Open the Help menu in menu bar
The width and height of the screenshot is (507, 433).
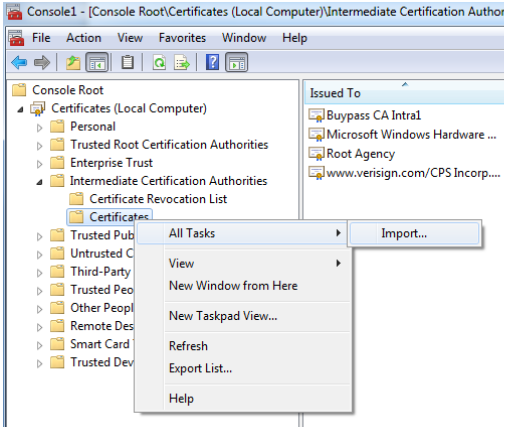click(x=295, y=38)
